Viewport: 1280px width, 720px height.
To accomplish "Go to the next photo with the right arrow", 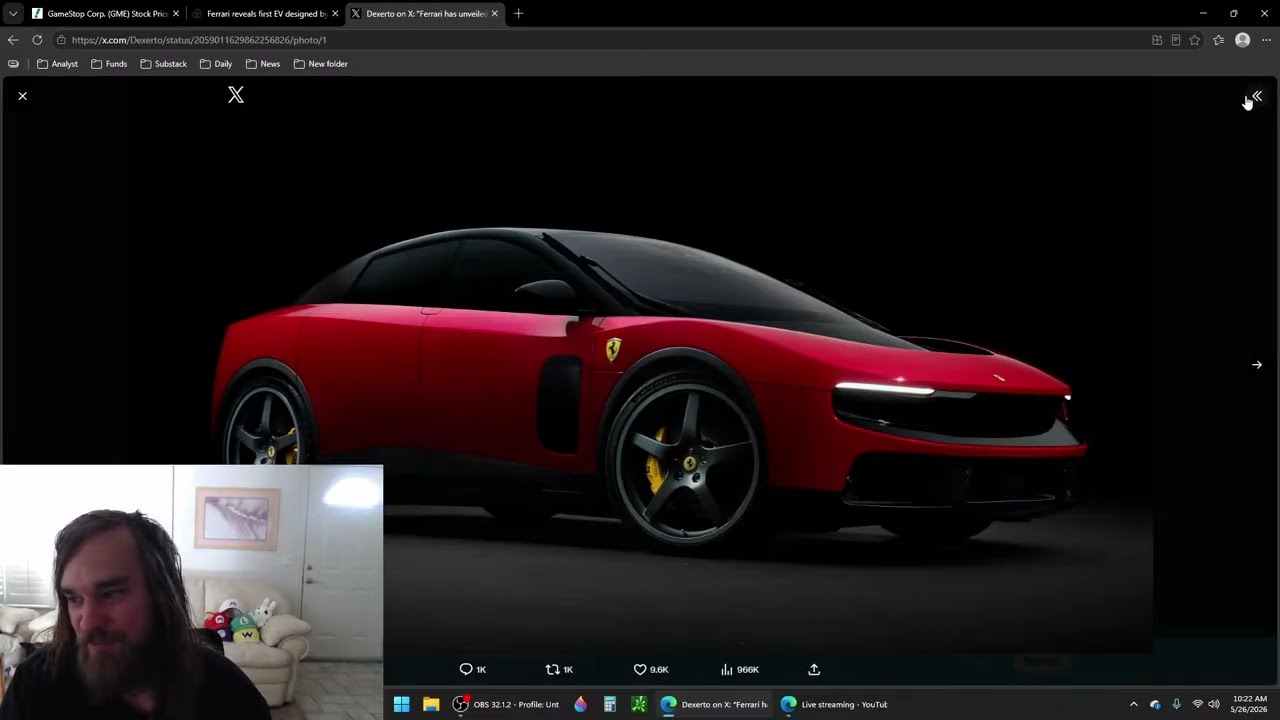I will pyautogui.click(x=1257, y=365).
